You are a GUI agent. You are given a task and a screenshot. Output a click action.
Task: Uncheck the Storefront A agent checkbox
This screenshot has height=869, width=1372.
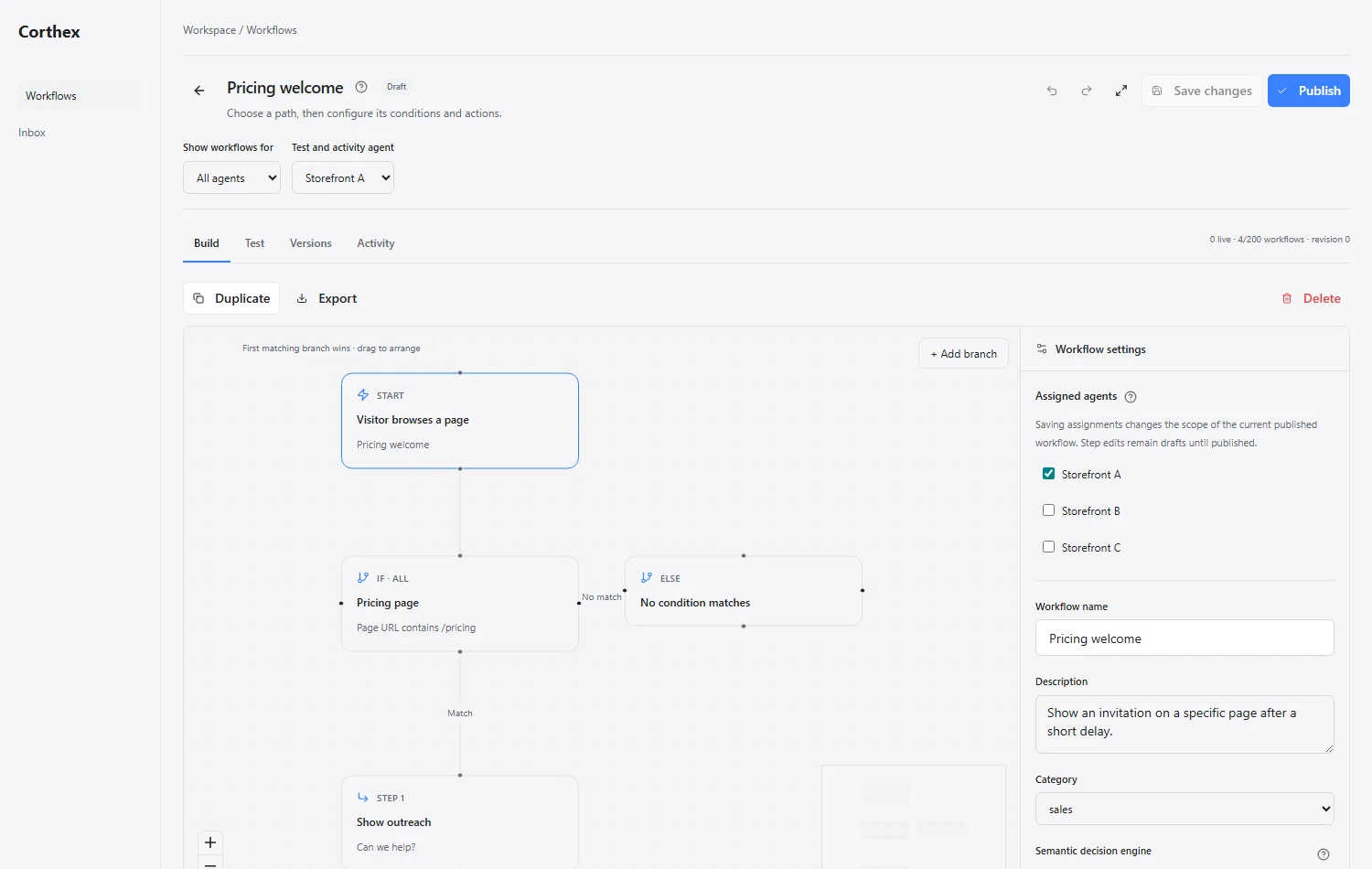pos(1049,474)
